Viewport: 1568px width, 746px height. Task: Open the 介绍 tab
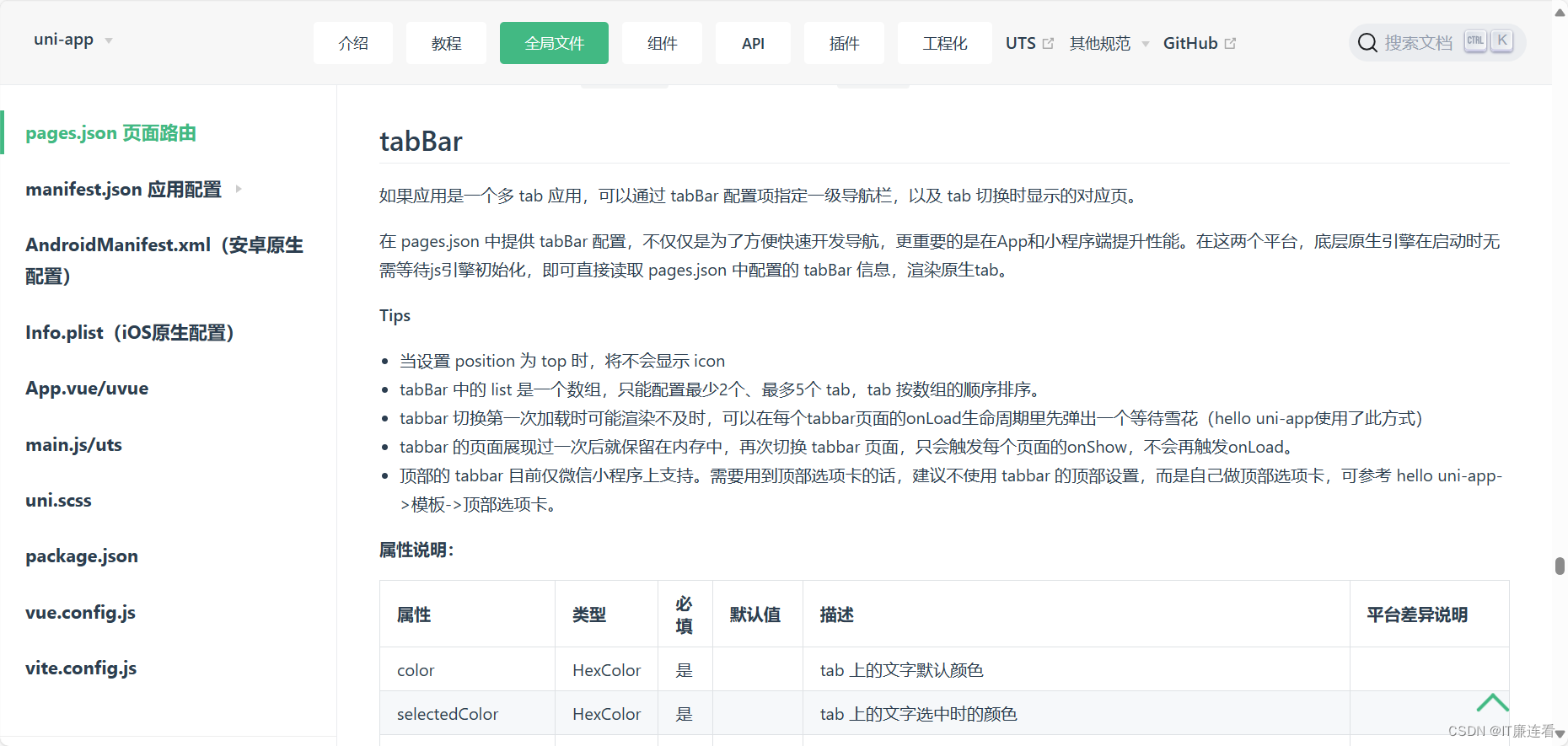(x=353, y=43)
